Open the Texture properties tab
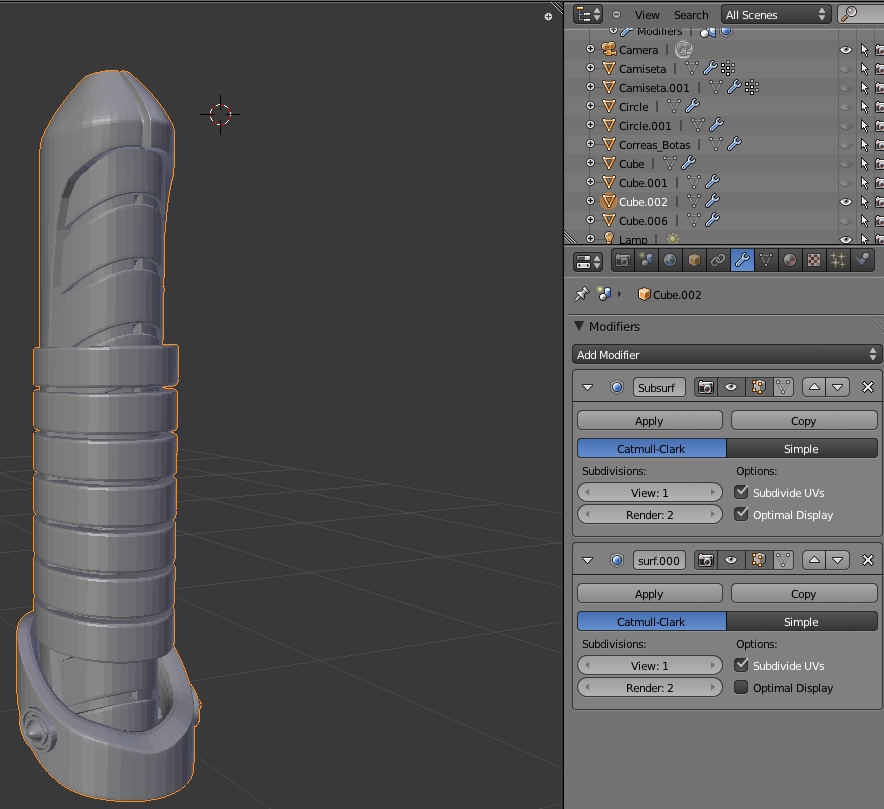 (x=814, y=260)
